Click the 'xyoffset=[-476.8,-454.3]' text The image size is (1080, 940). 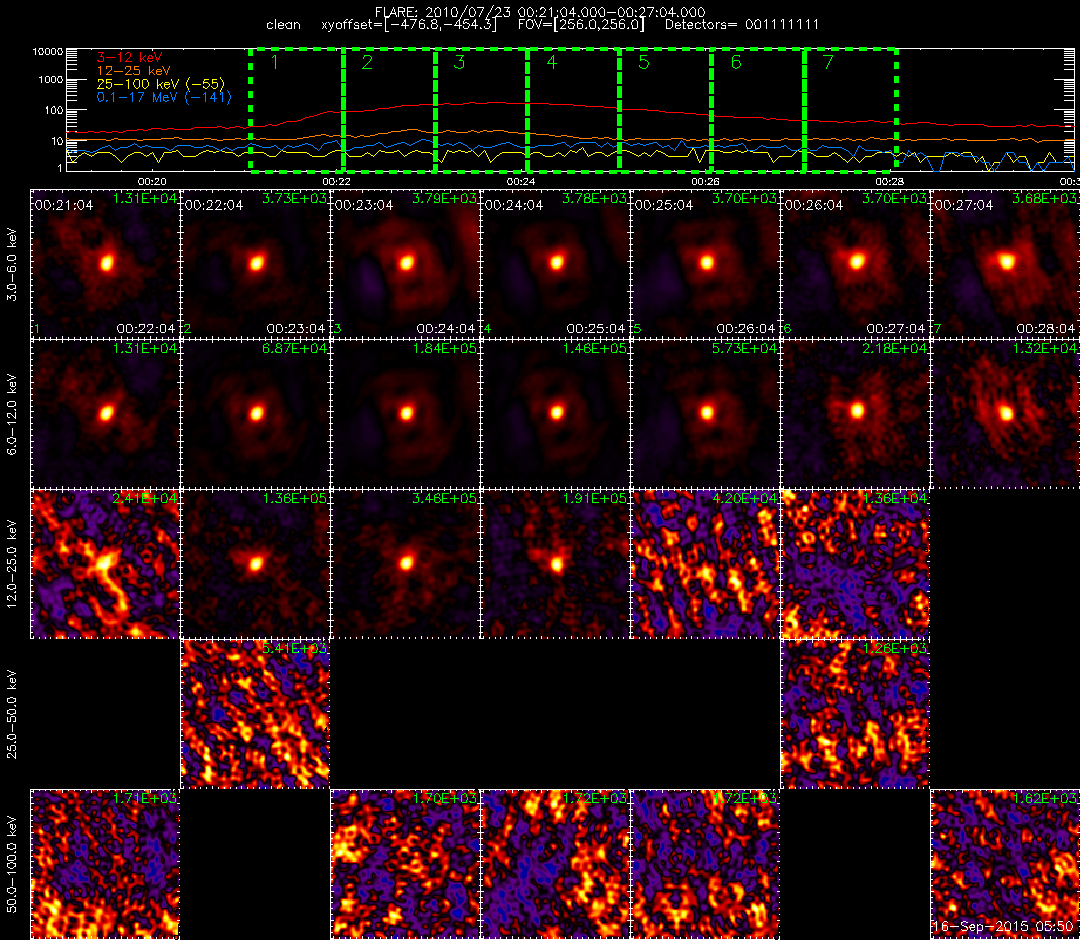click(409, 25)
